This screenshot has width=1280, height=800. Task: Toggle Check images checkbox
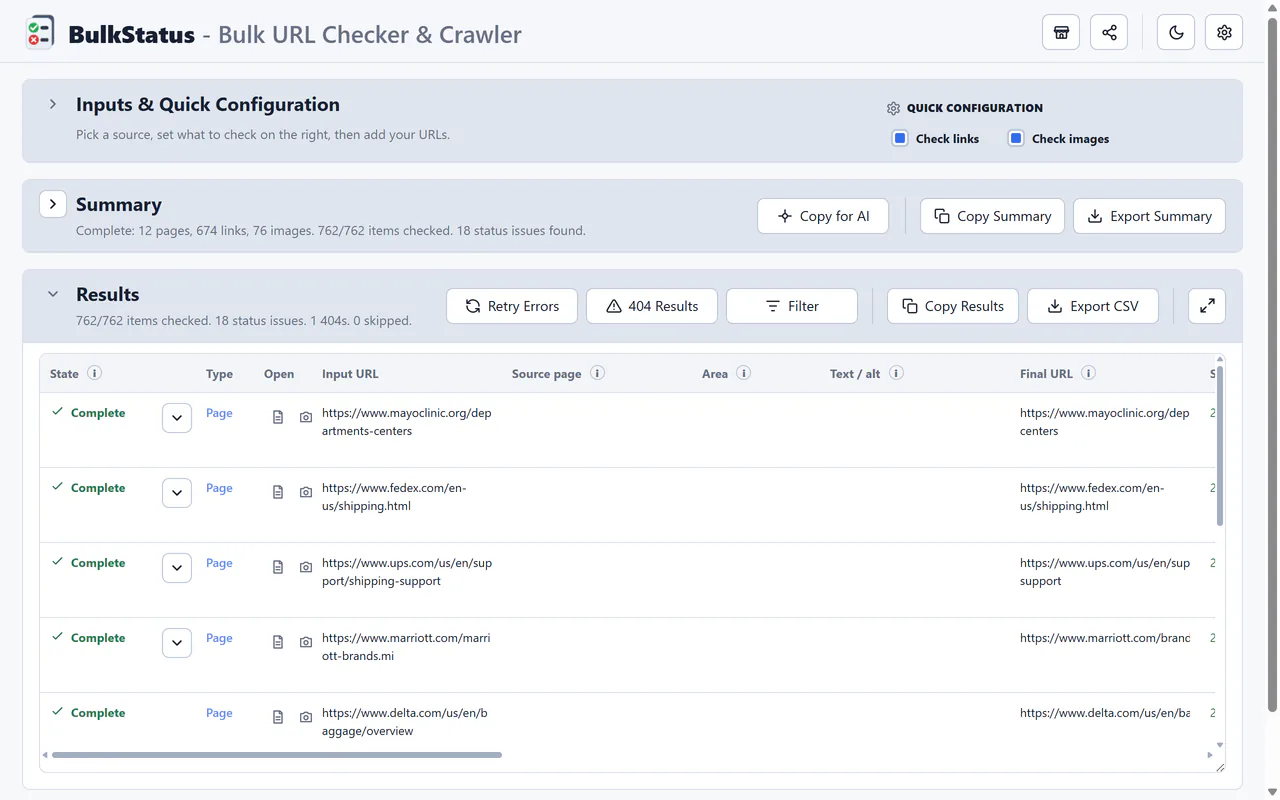1016,138
